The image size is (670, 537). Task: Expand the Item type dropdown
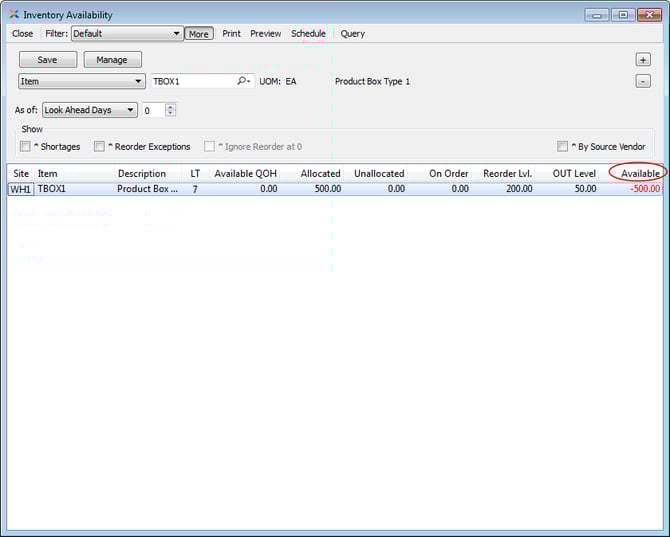coord(82,81)
